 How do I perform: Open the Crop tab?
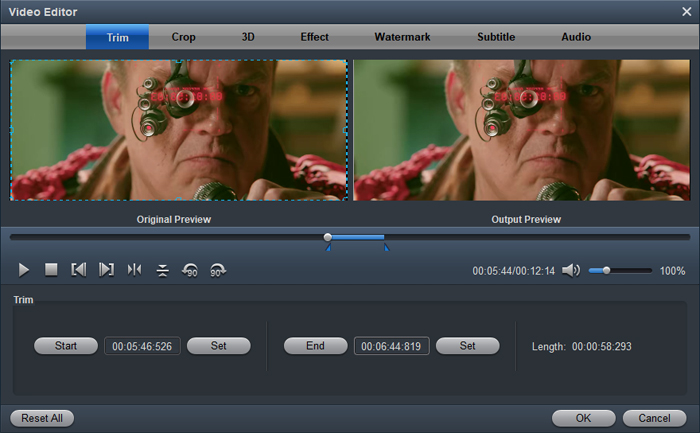[x=183, y=37]
